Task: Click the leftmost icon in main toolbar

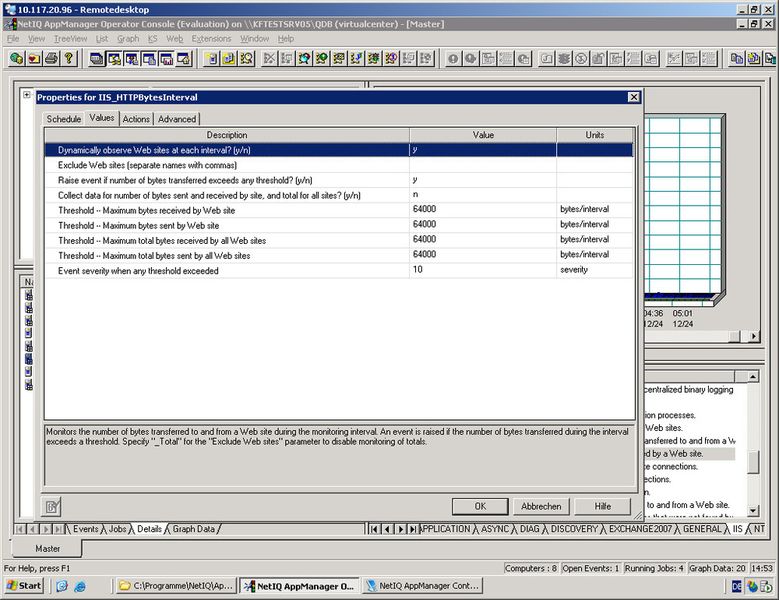Action: (x=16, y=59)
